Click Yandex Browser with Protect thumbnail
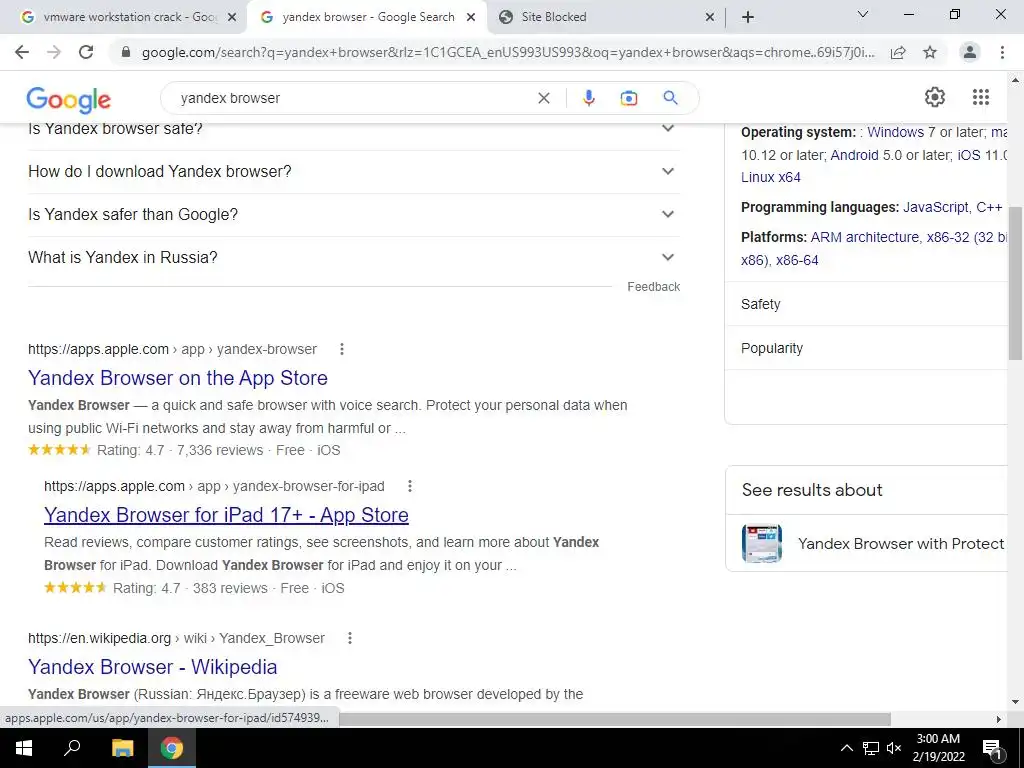This screenshot has height=768, width=1024. (x=761, y=543)
